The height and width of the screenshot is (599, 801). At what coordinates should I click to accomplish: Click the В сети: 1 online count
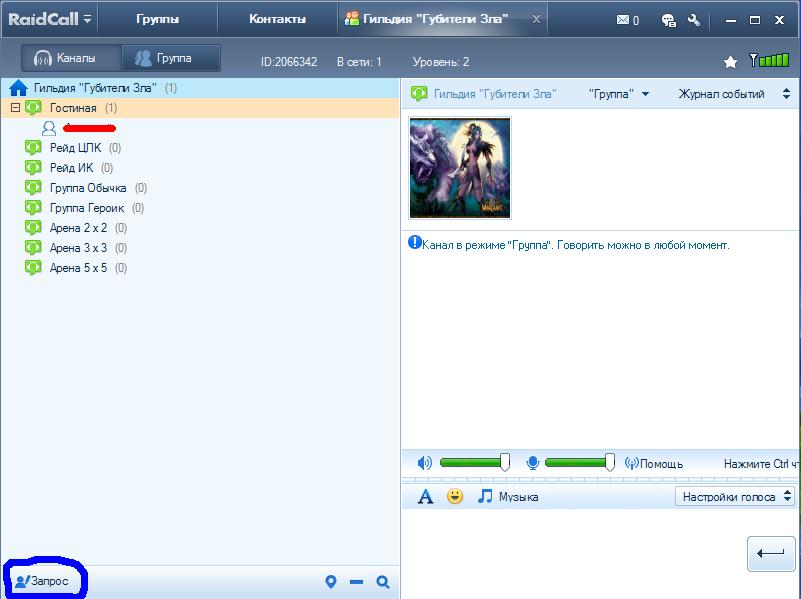pos(359,62)
